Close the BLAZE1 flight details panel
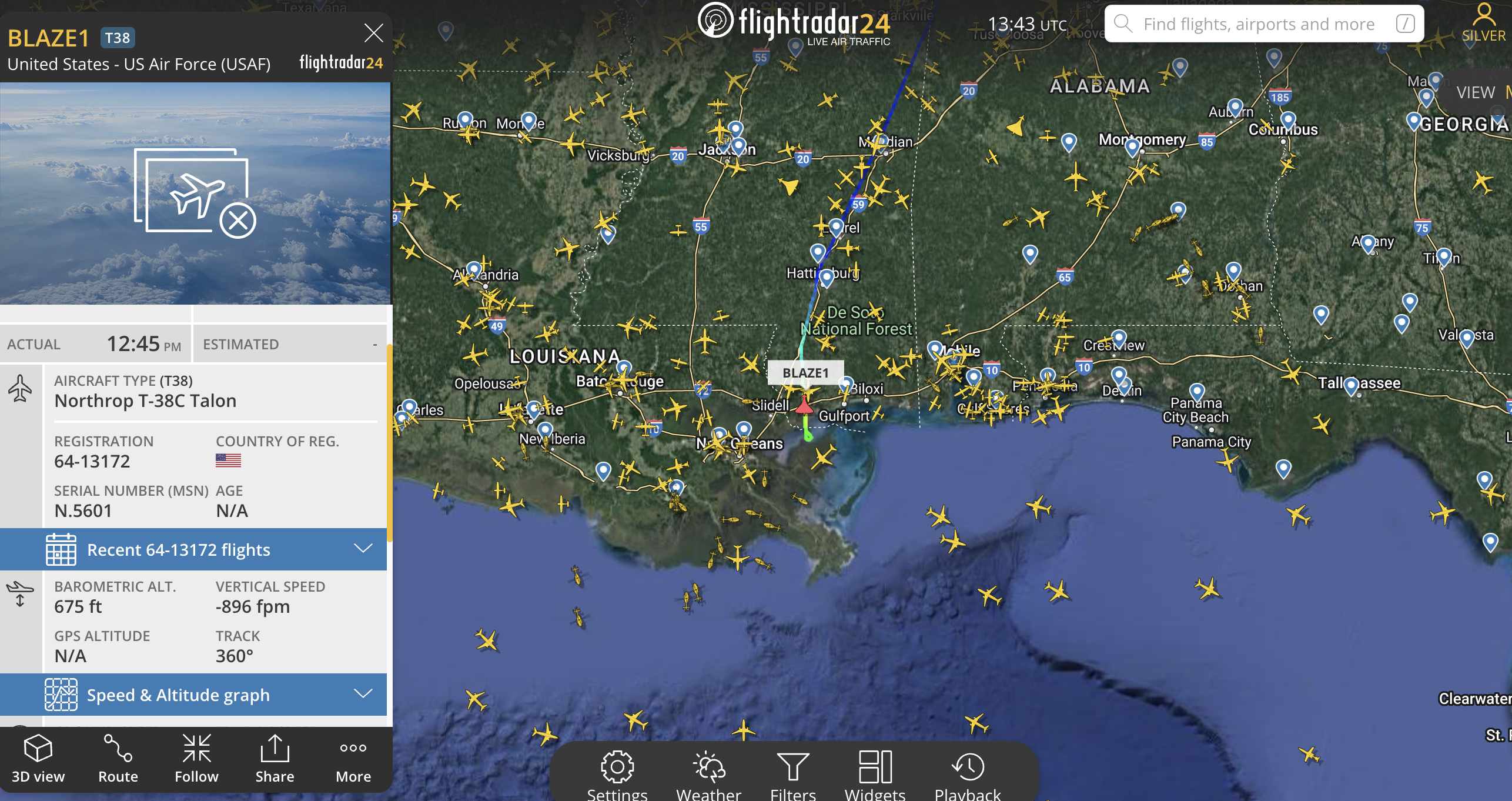Viewport: 1512px width, 801px height. [x=373, y=33]
